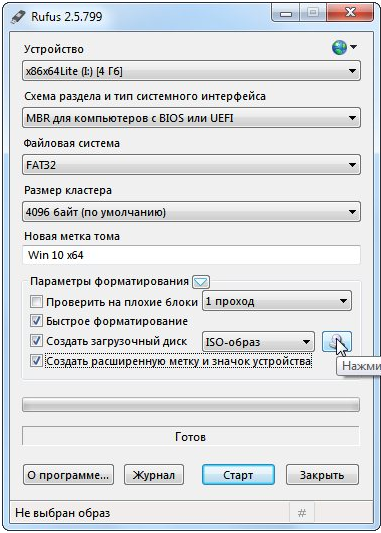The width and height of the screenshot is (381, 533).
Task: Toggle 'Создать загрузочный диск' checkbox
Action: (x=36, y=341)
